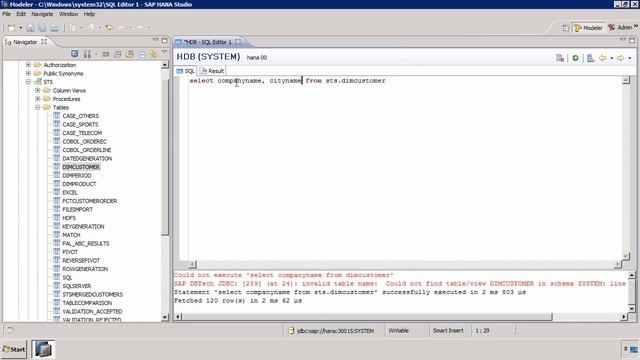Click the message console horizontal scrollbar
640x360 pixels.
[x=367, y=316]
